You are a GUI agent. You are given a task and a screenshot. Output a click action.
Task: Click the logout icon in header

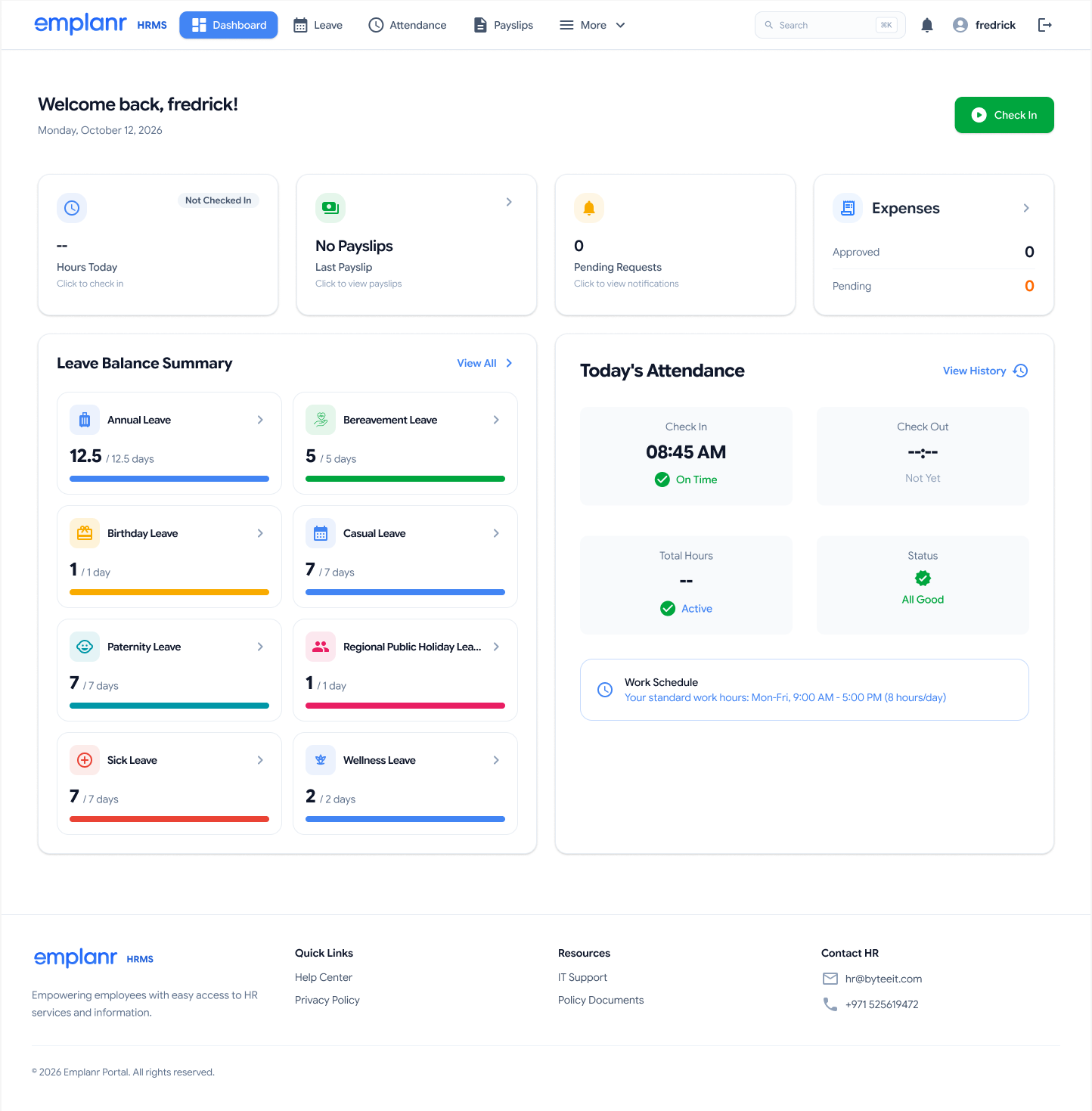1045,25
